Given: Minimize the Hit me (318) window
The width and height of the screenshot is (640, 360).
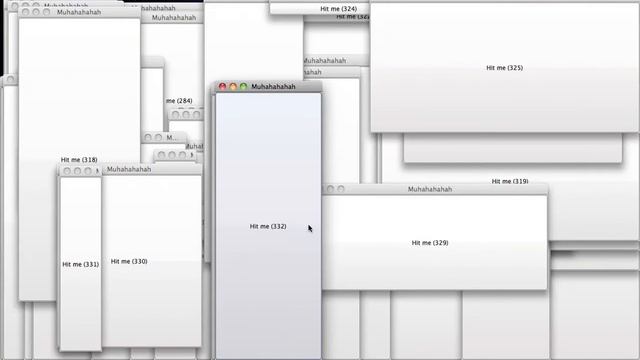Looking at the screenshot, I should pyautogui.click(x=36, y=12).
